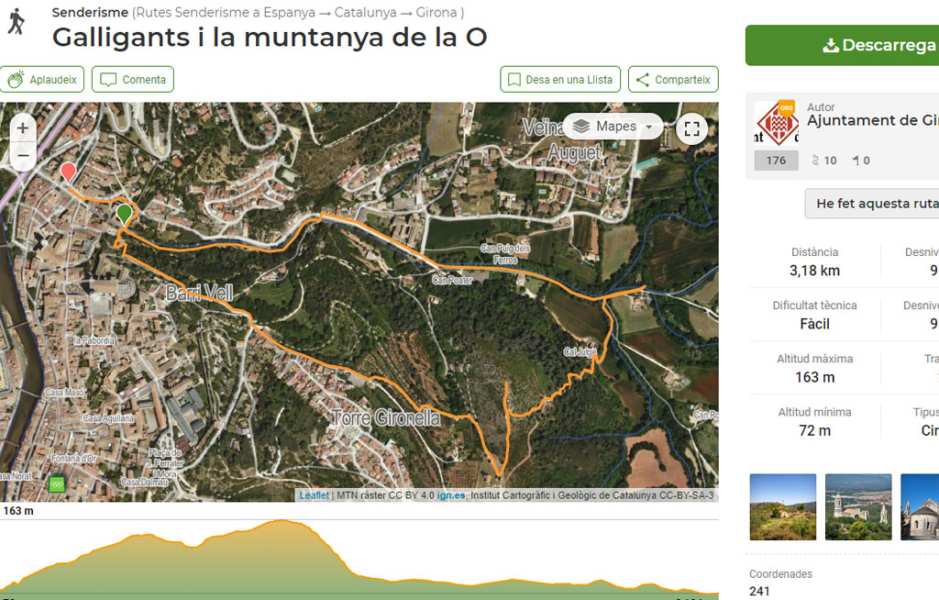This screenshot has height=600, width=939.
Task: Click the author name Ajuntament de Girona
Action: click(874, 120)
